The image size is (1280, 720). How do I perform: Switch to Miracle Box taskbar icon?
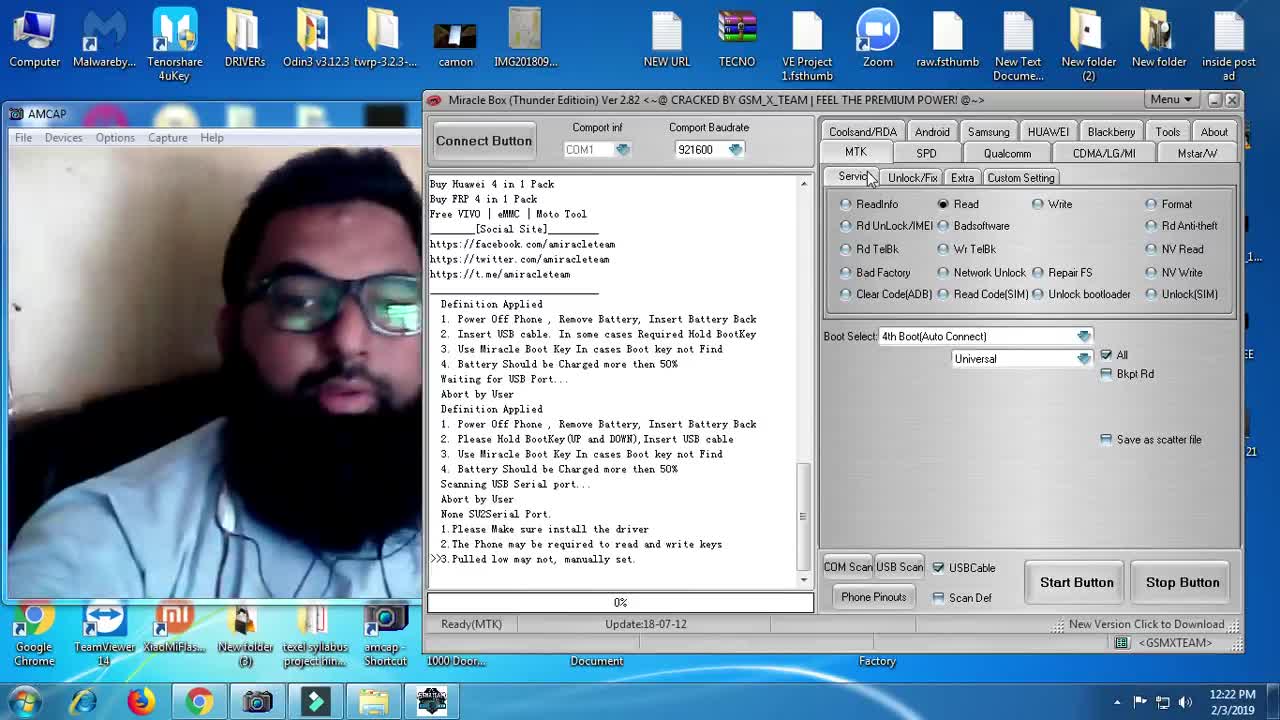point(431,702)
